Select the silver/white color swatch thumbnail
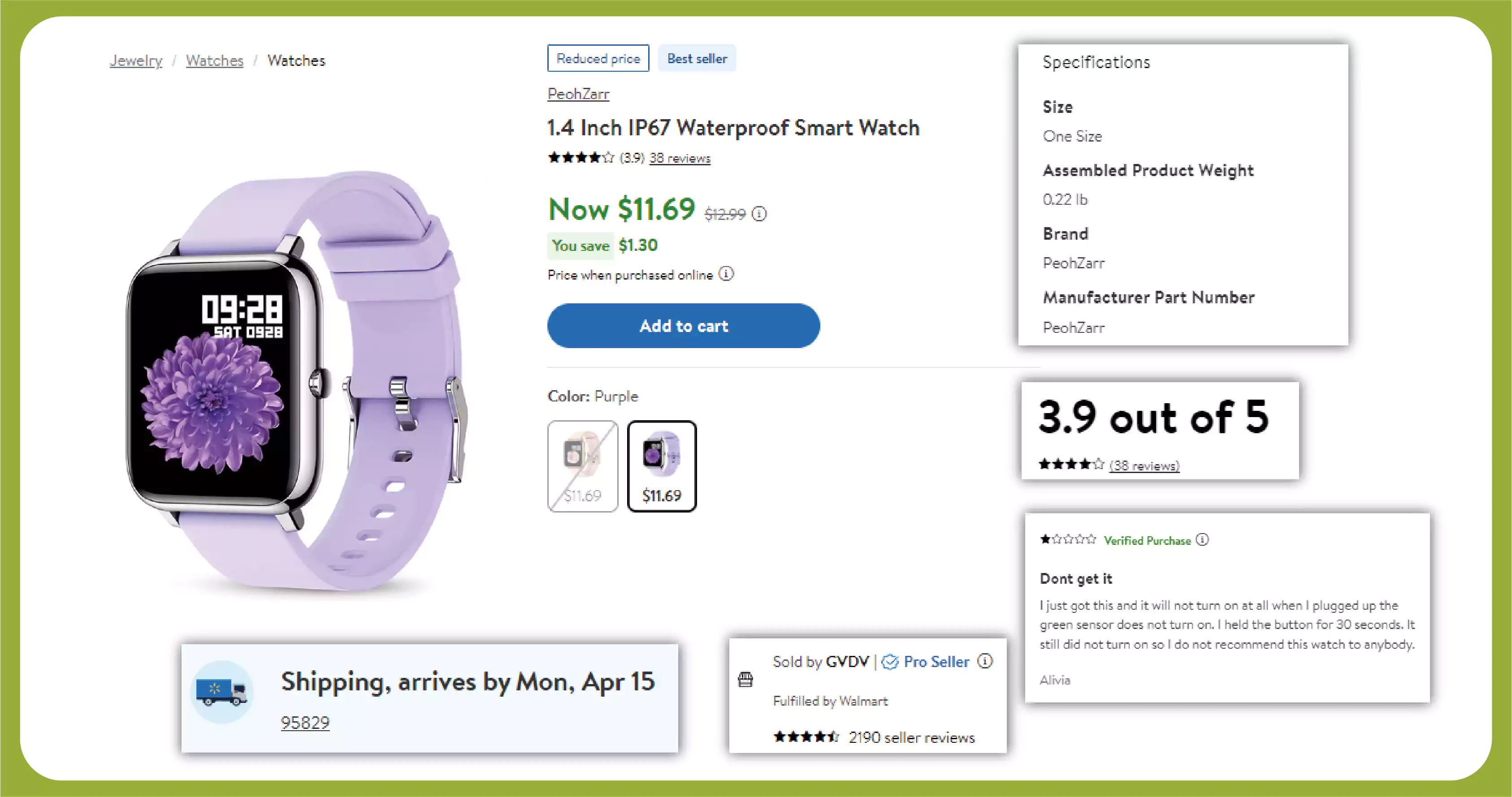1512x797 pixels. (x=582, y=465)
